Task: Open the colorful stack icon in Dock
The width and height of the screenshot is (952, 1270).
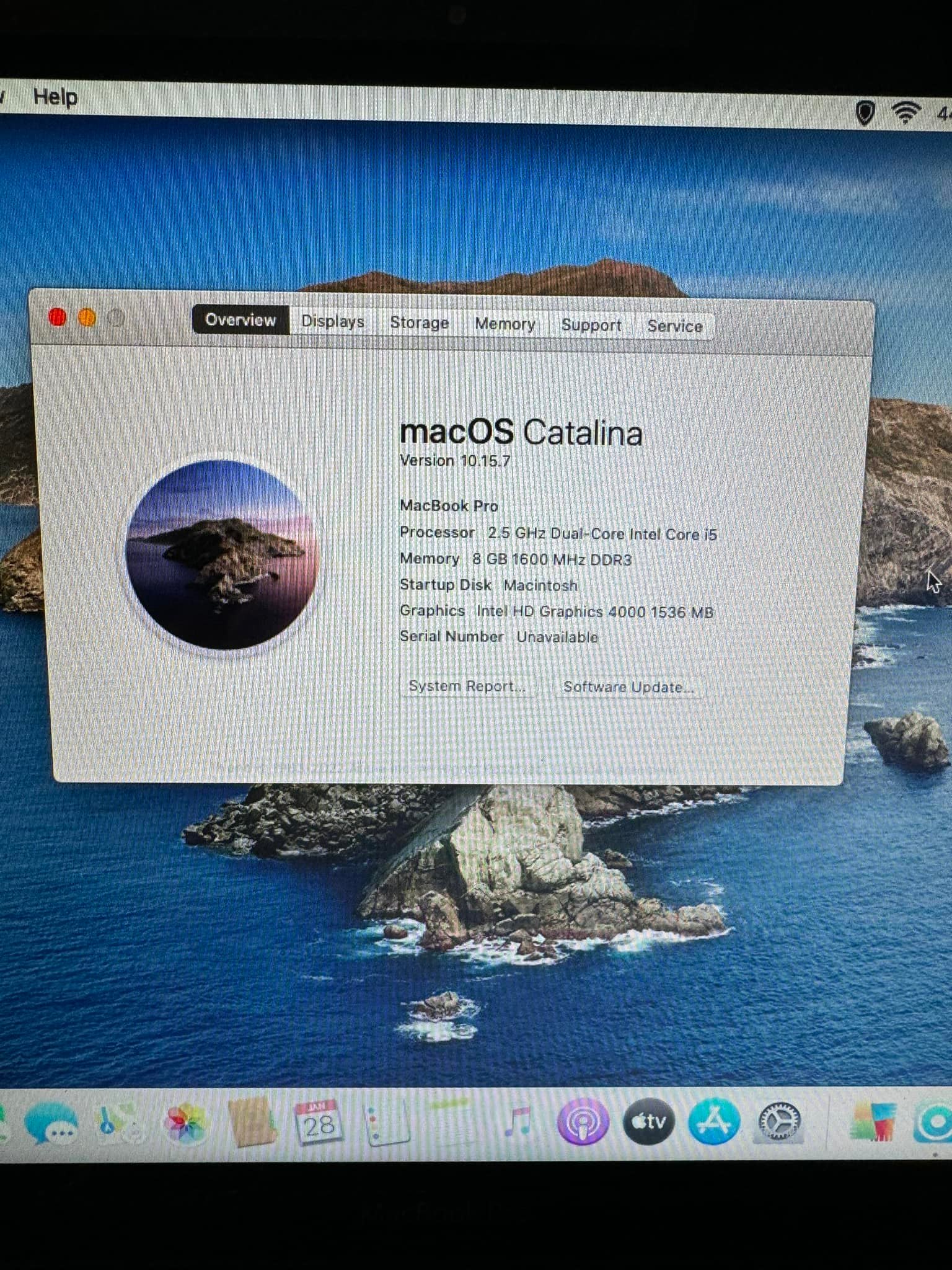Action: tap(874, 1121)
